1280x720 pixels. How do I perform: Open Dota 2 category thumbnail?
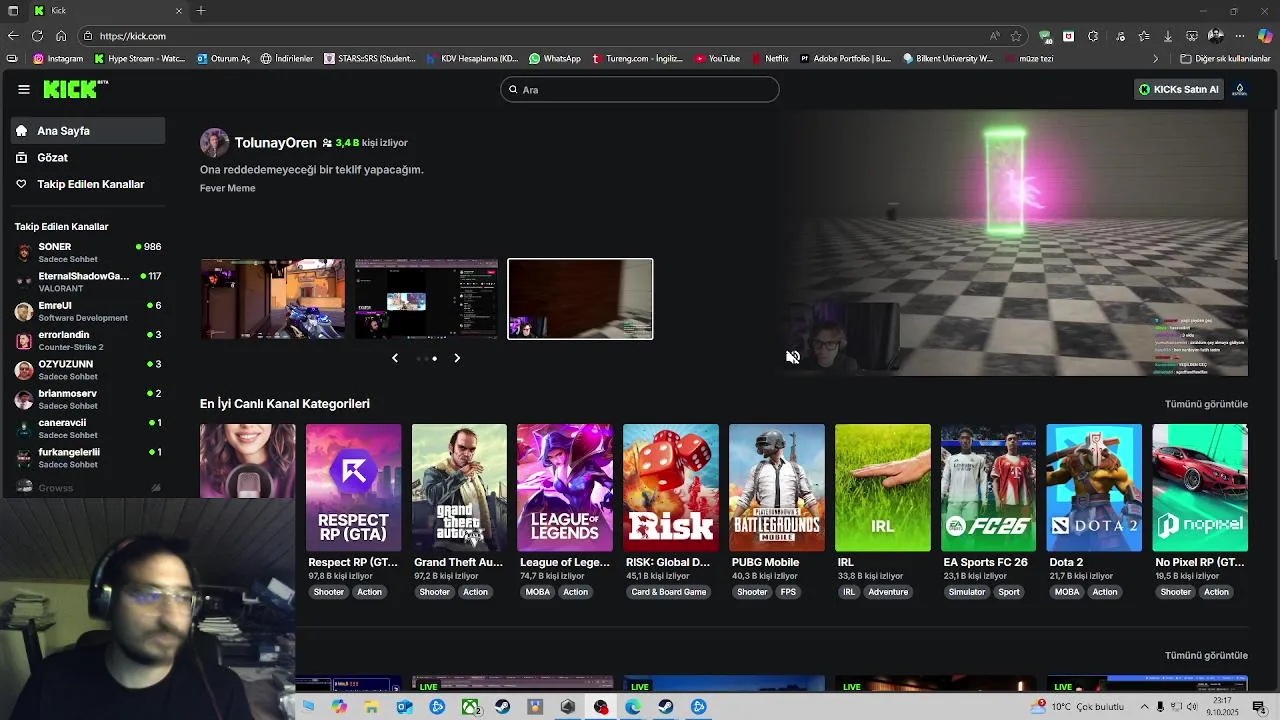point(1094,488)
